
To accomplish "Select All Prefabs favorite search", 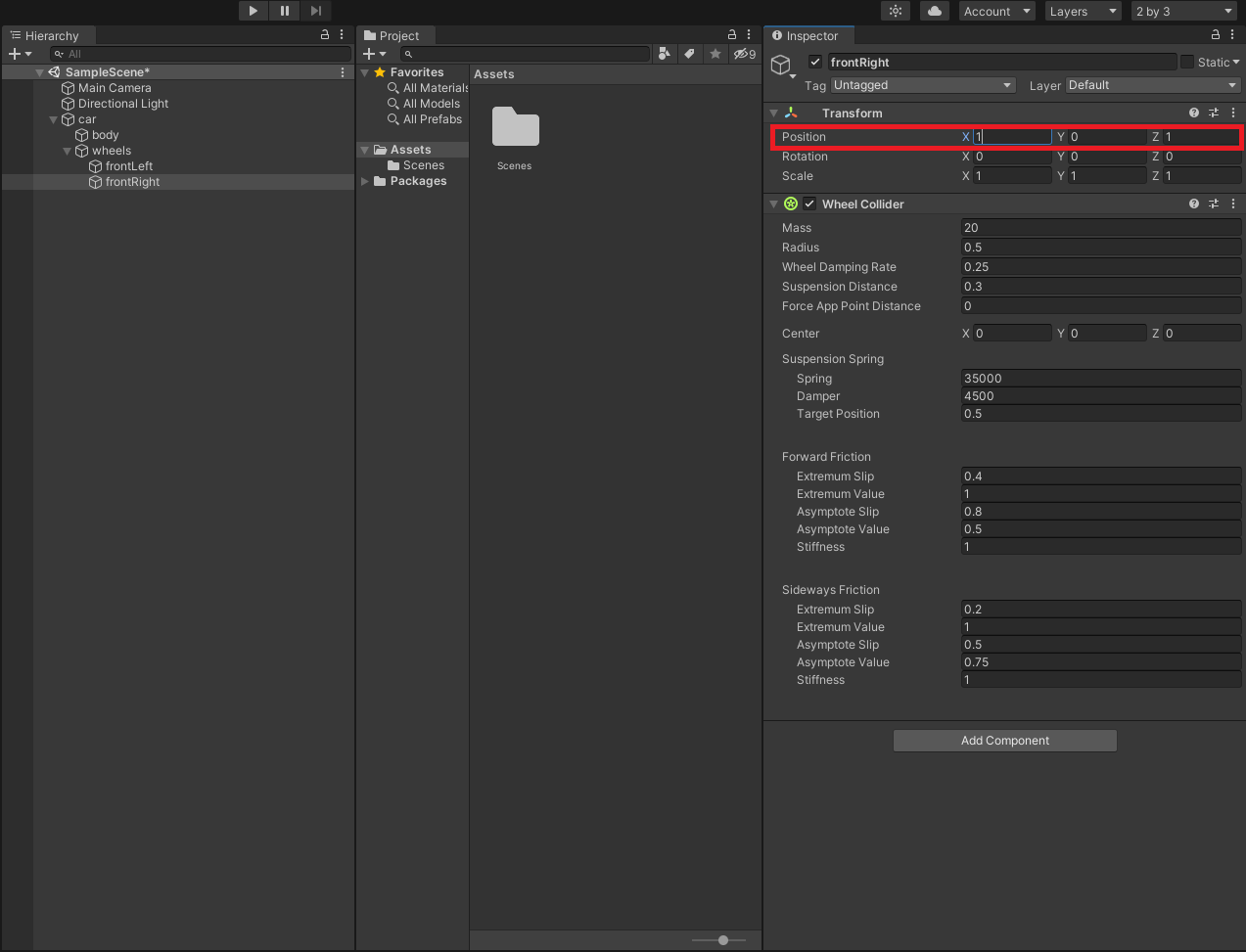I will (x=425, y=119).
